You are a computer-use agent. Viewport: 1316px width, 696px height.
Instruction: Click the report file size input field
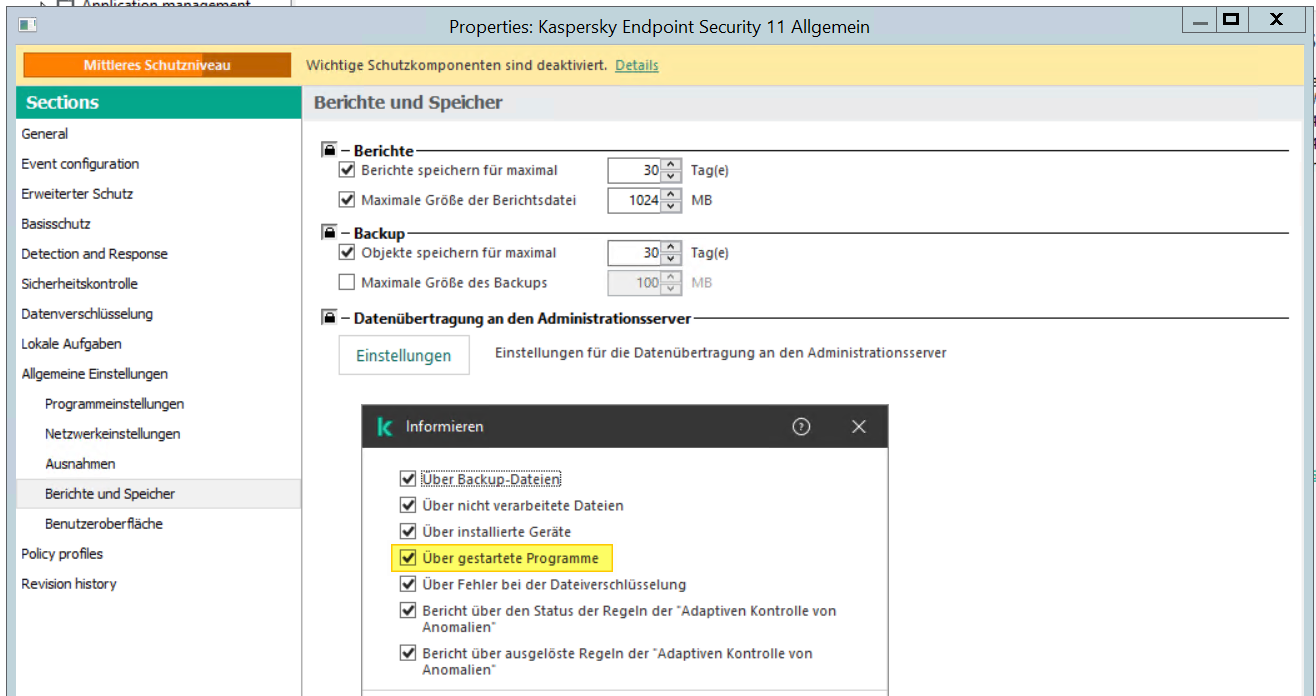635,200
